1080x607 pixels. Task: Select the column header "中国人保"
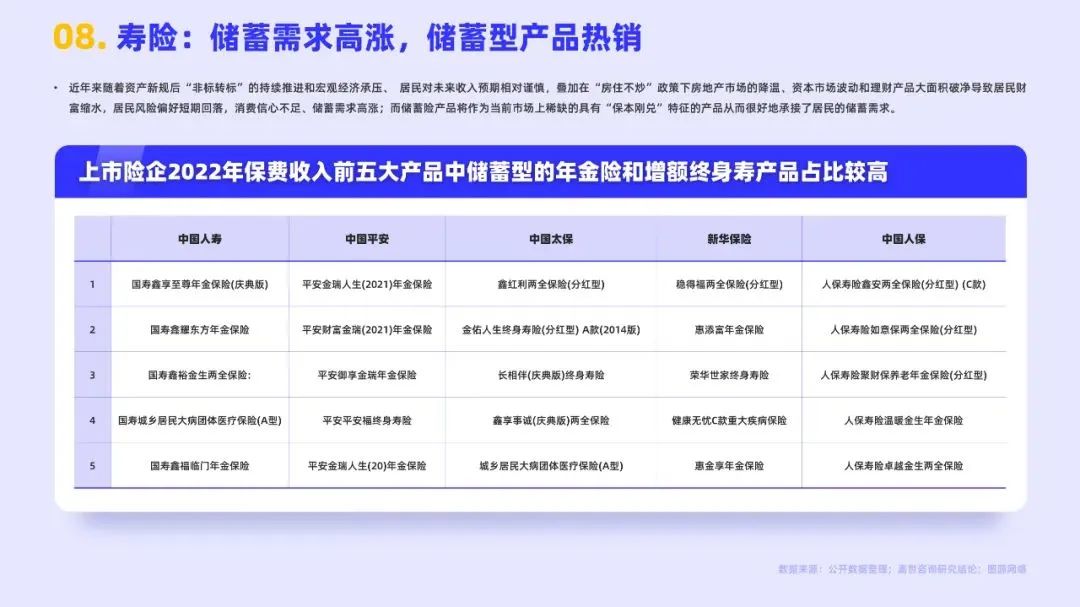tap(904, 239)
